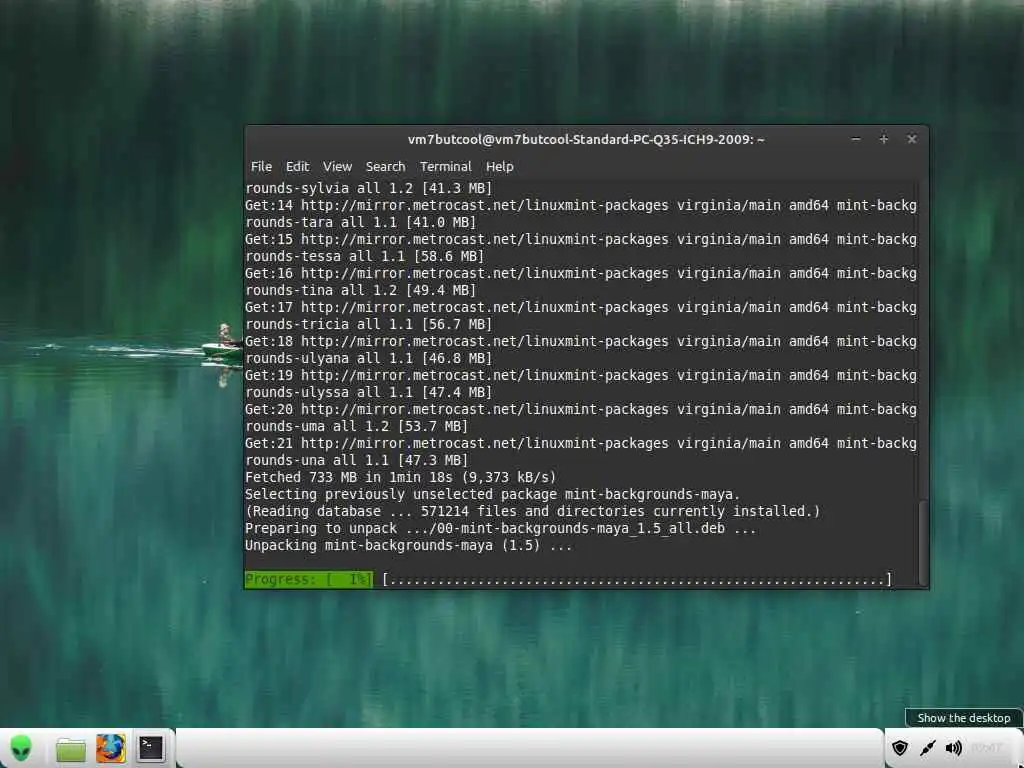Image resolution: width=1024 pixels, height=768 pixels.
Task: Click the 'Get:20' mirror URL line
Action: pos(581,409)
